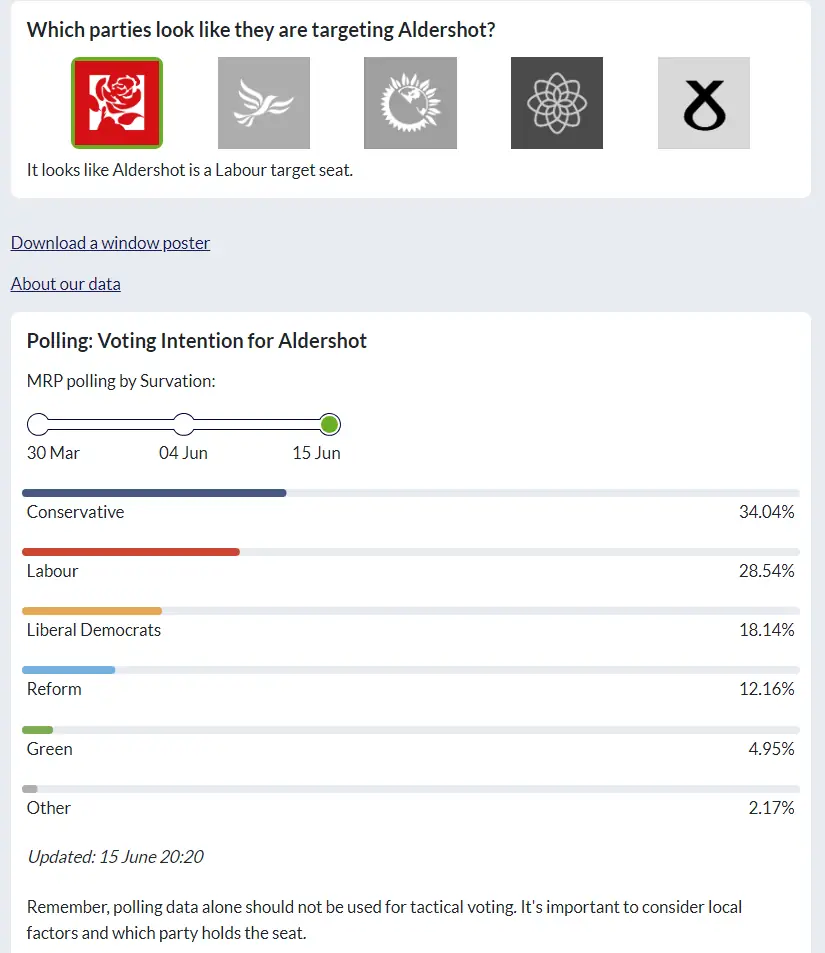Click the Liberal Democrats orange polling bar
This screenshot has height=953, width=825.
point(92,611)
